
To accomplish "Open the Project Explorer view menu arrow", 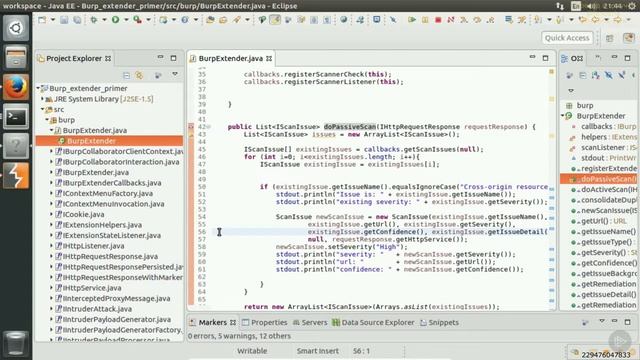I will pos(175,74).
